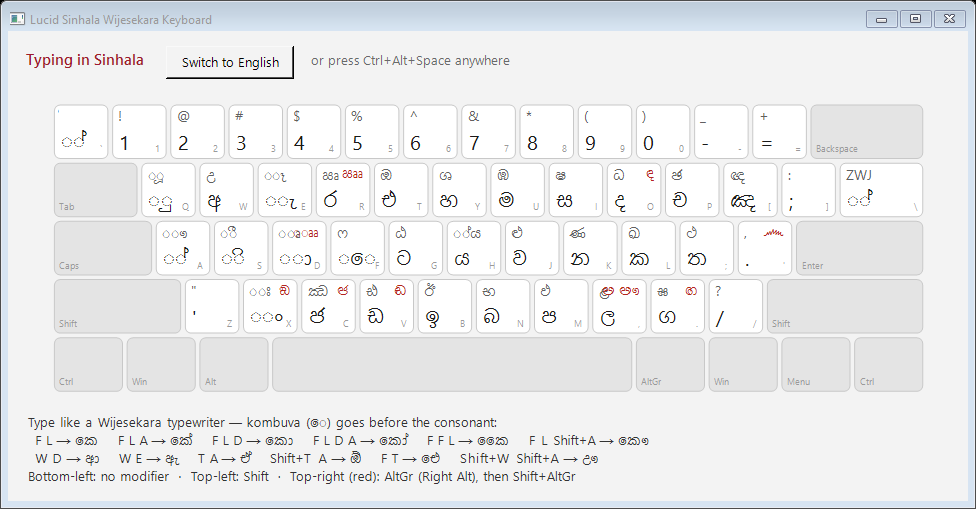Screen dimensions: 976x509
Task: Click the M key with ප
Action: pos(561,306)
